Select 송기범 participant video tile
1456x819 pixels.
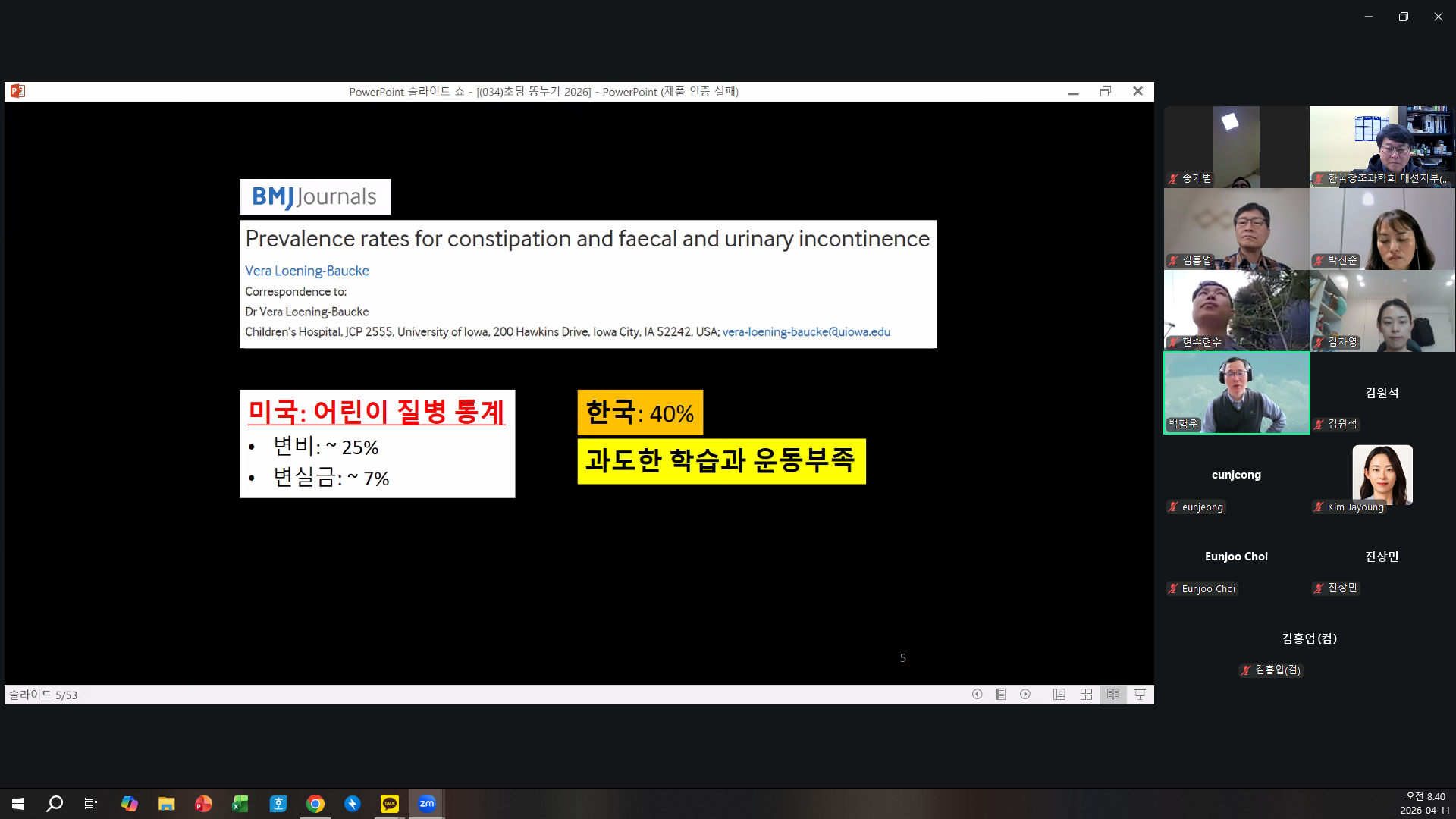pyautogui.click(x=1236, y=146)
